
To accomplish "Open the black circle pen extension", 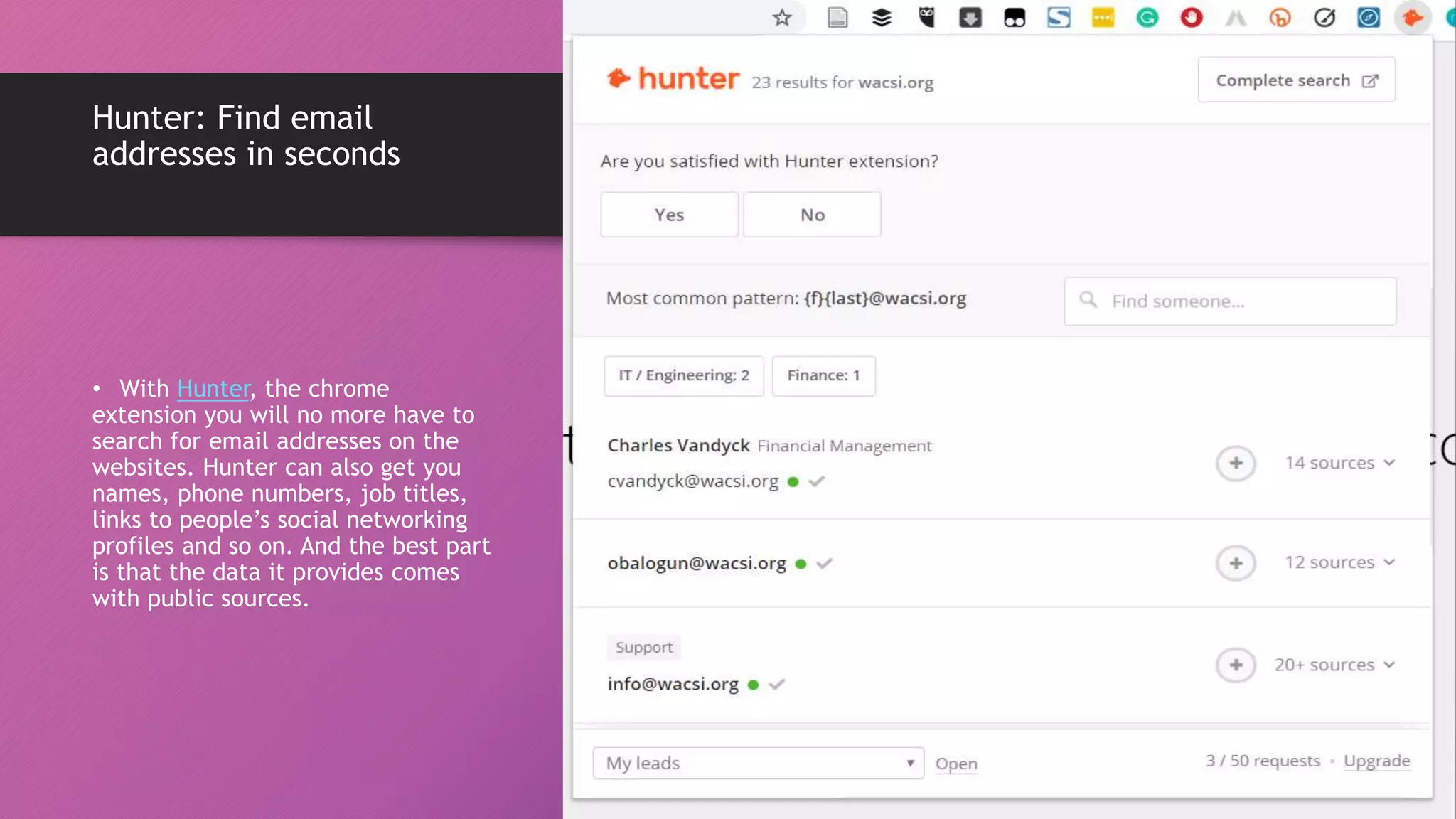I will 1324,18.
